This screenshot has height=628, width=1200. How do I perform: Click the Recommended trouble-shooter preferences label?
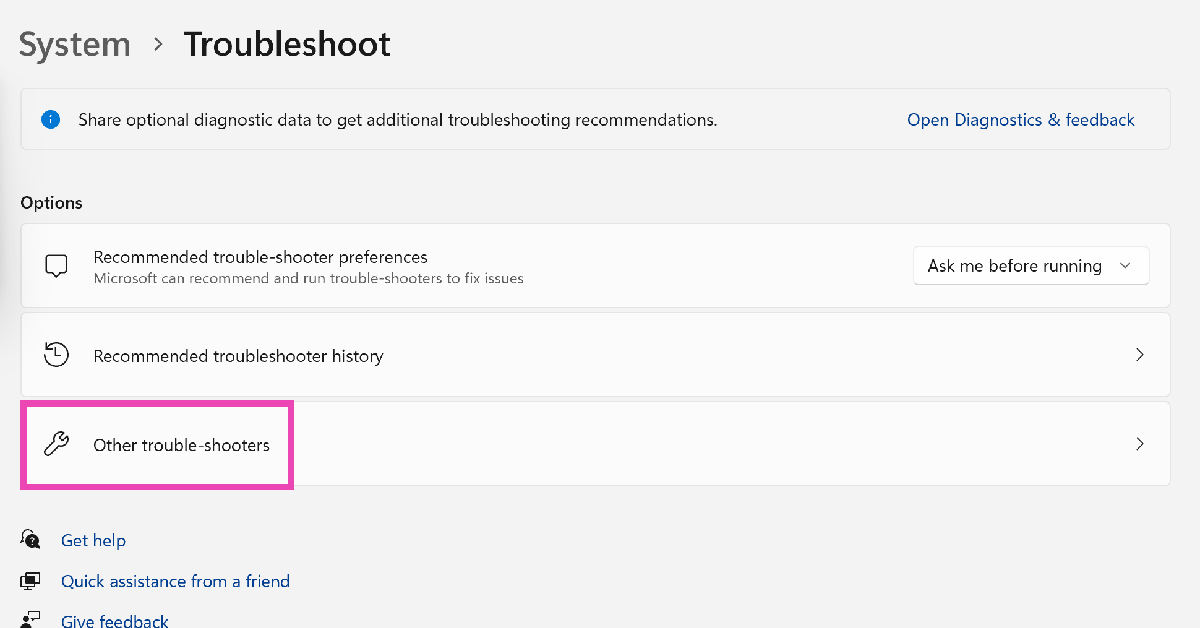pyautogui.click(x=260, y=257)
